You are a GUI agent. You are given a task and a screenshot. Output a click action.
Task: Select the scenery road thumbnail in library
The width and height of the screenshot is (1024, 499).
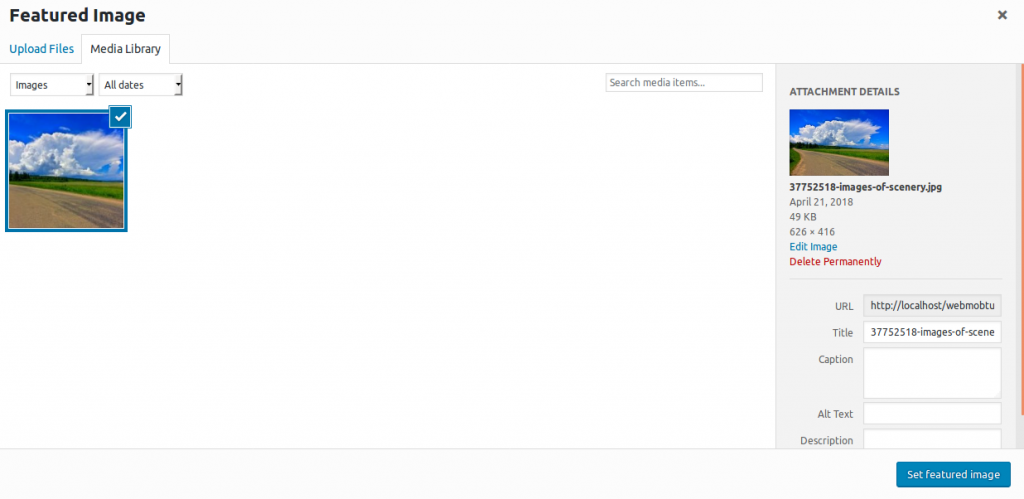pyautogui.click(x=66, y=170)
